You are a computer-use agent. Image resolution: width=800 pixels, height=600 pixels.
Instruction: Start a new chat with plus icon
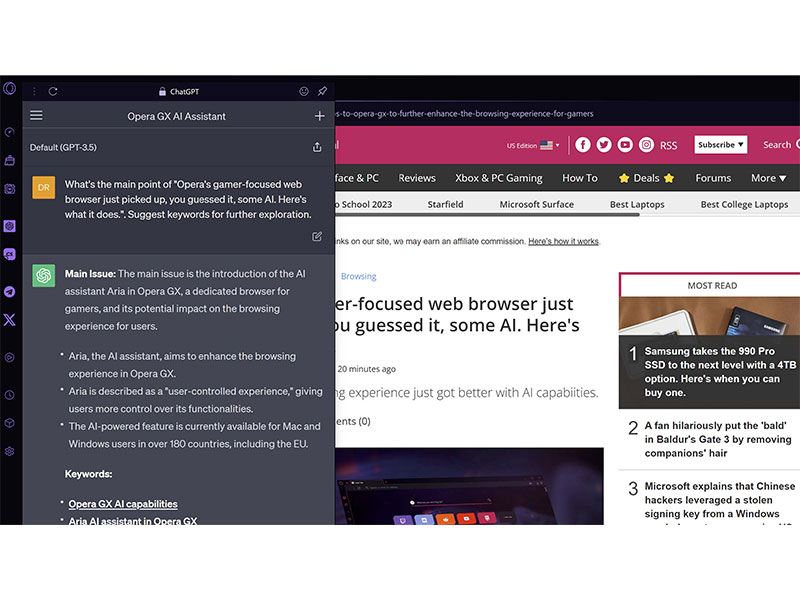point(320,116)
